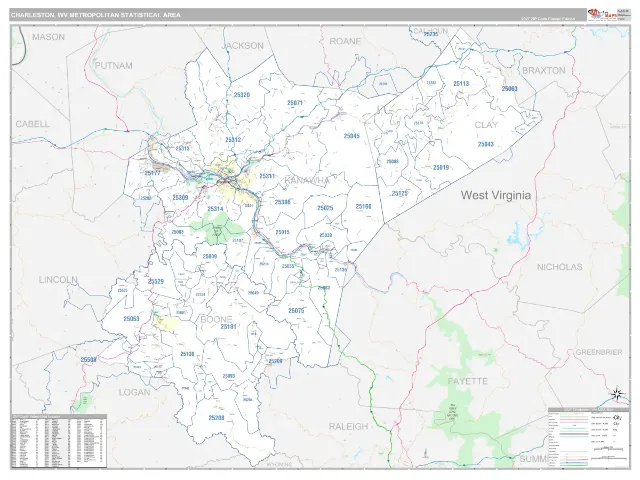The width and height of the screenshot is (640, 480).
Task: Select the KANAWHA county label
Action: click(307, 180)
